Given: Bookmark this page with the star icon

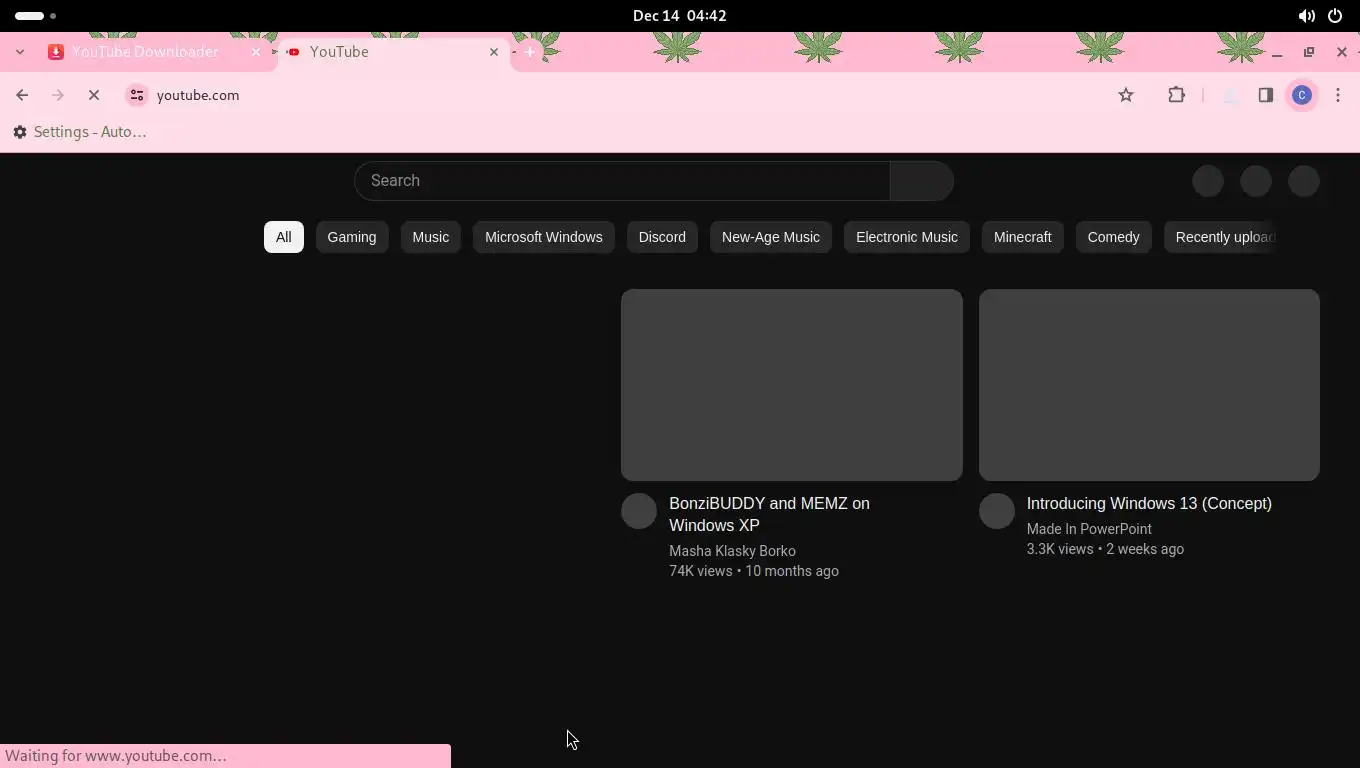Looking at the screenshot, I should pyautogui.click(x=1126, y=95).
